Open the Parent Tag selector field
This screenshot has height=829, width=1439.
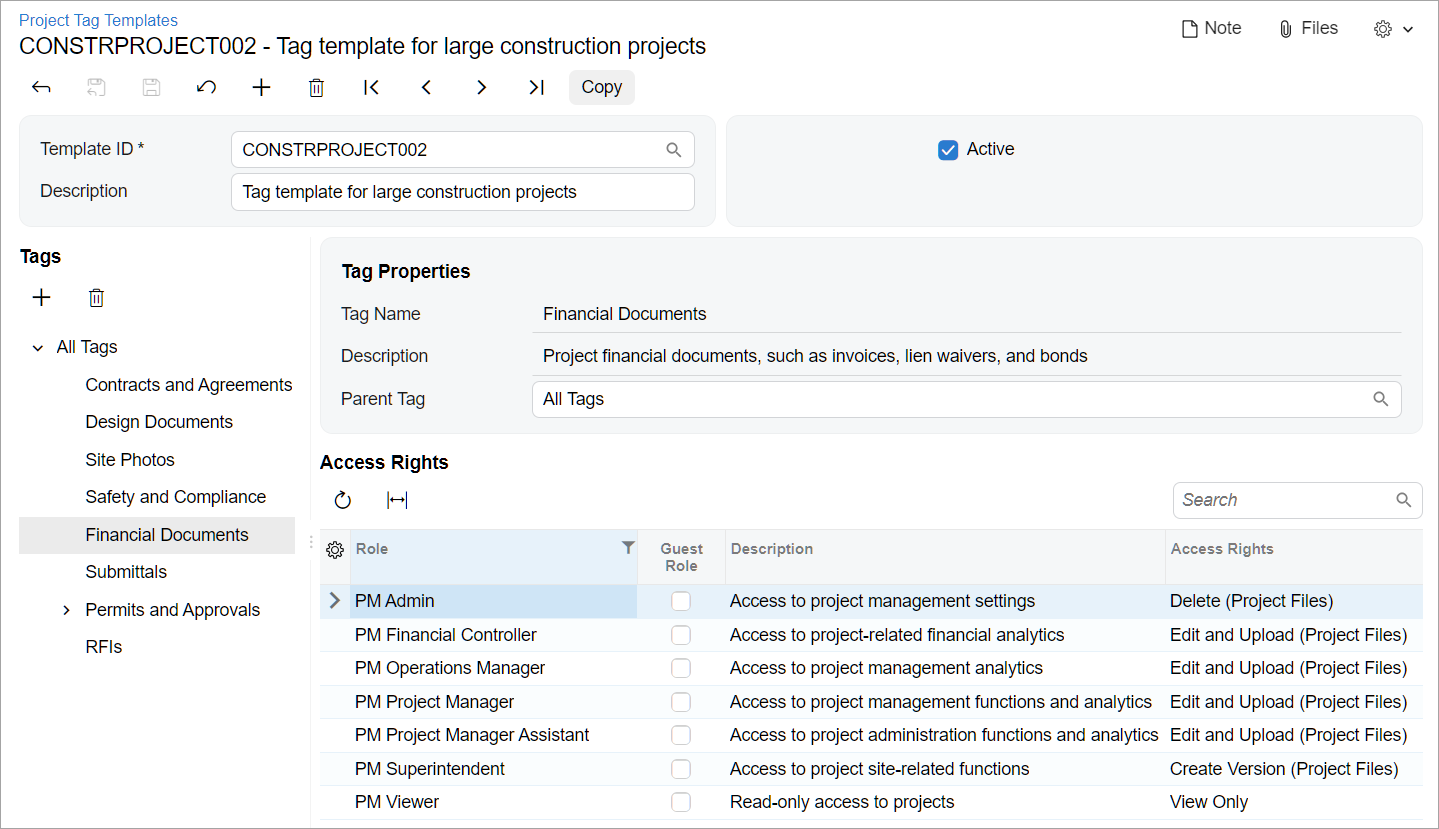(x=966, y=399)
